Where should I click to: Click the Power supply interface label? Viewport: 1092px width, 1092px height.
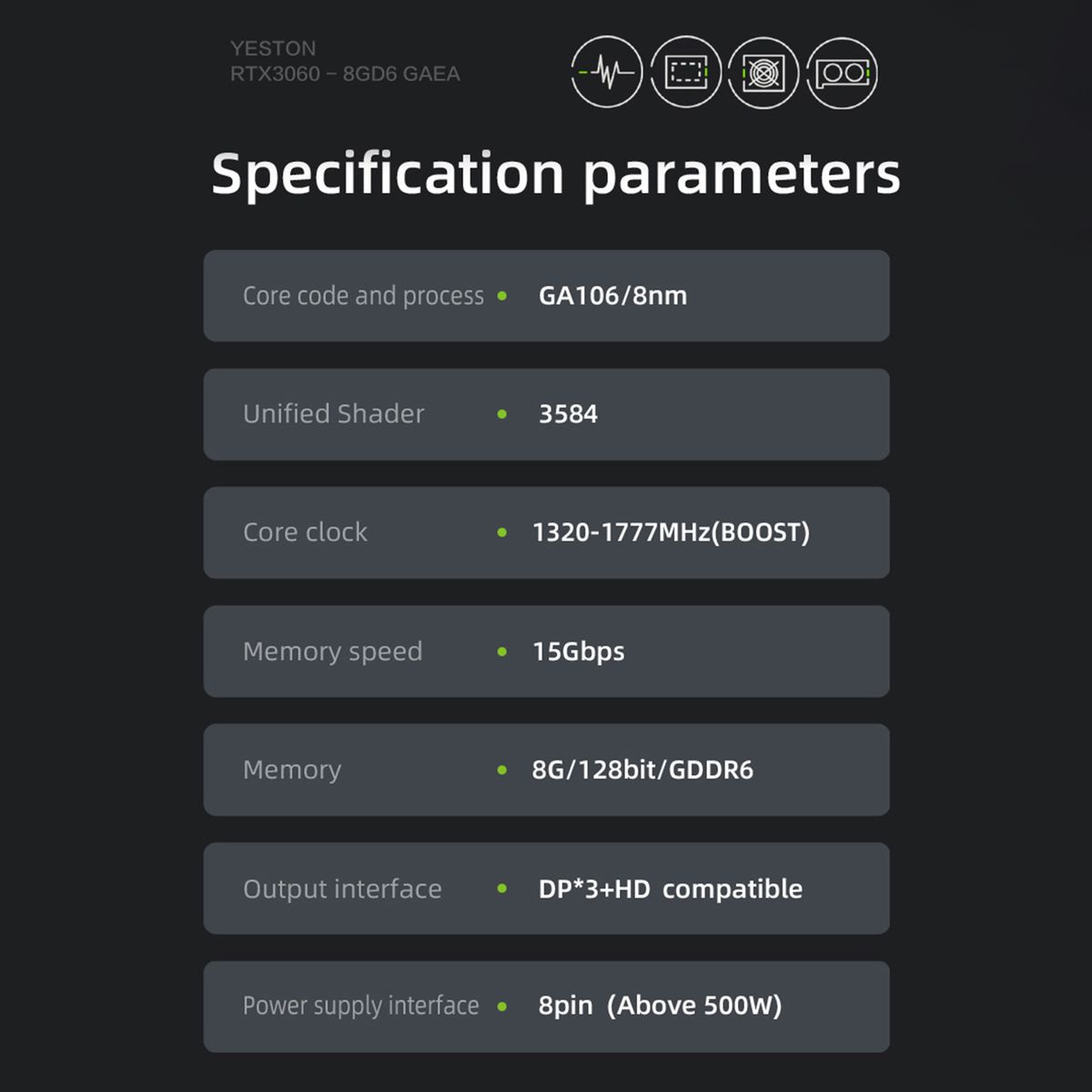point(360,1006)
